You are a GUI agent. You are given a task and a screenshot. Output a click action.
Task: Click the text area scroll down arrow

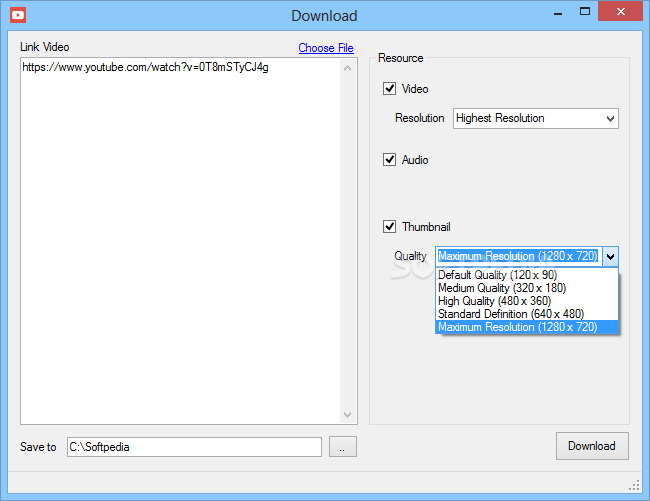(347, 414)
